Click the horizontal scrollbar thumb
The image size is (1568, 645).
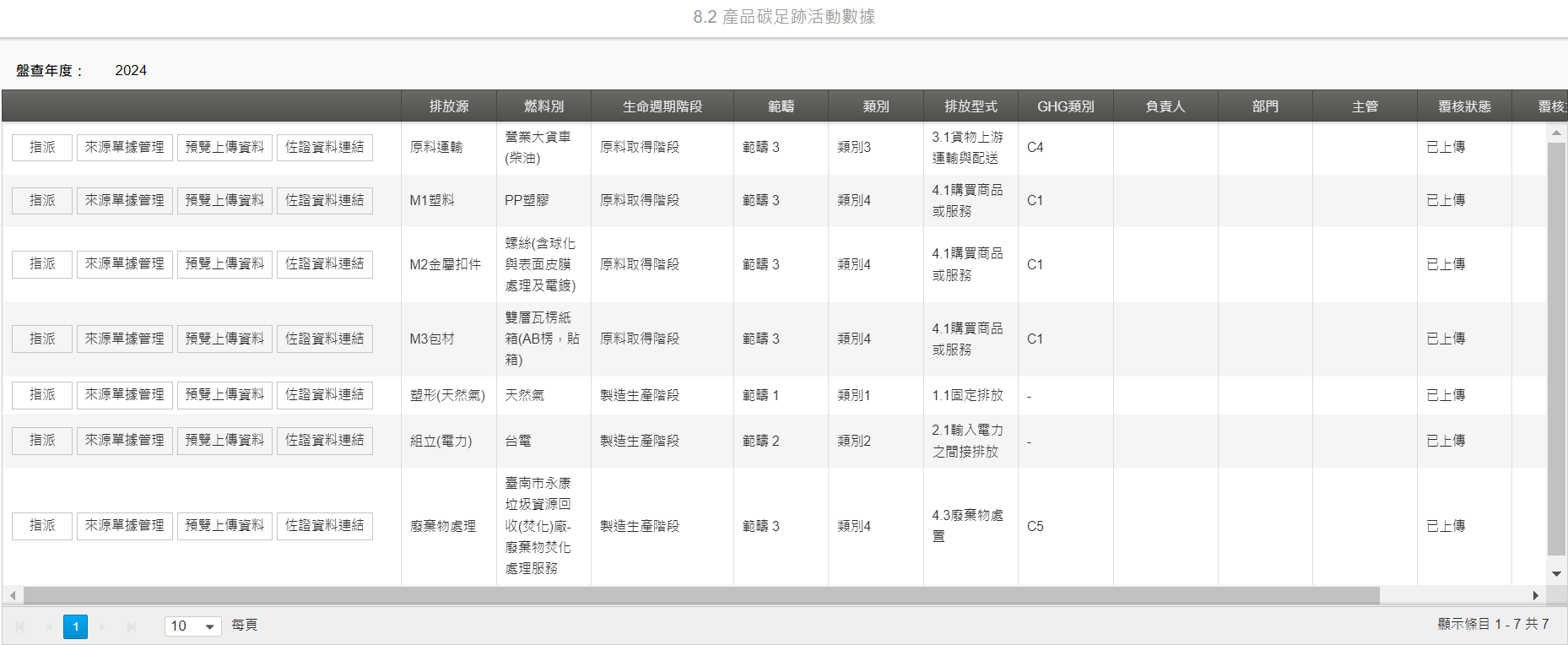(x=701, y=595)
